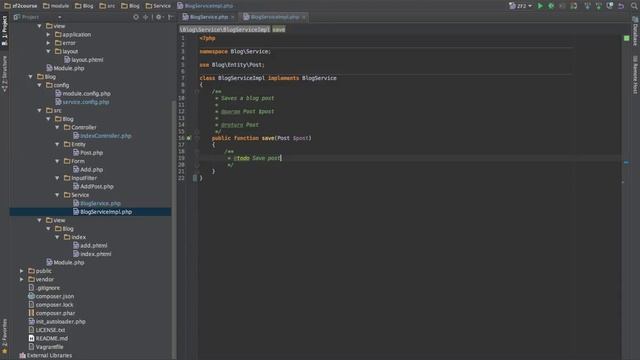
Task: Click save method editor breadcrumb
Action: [x=279, y=29]
